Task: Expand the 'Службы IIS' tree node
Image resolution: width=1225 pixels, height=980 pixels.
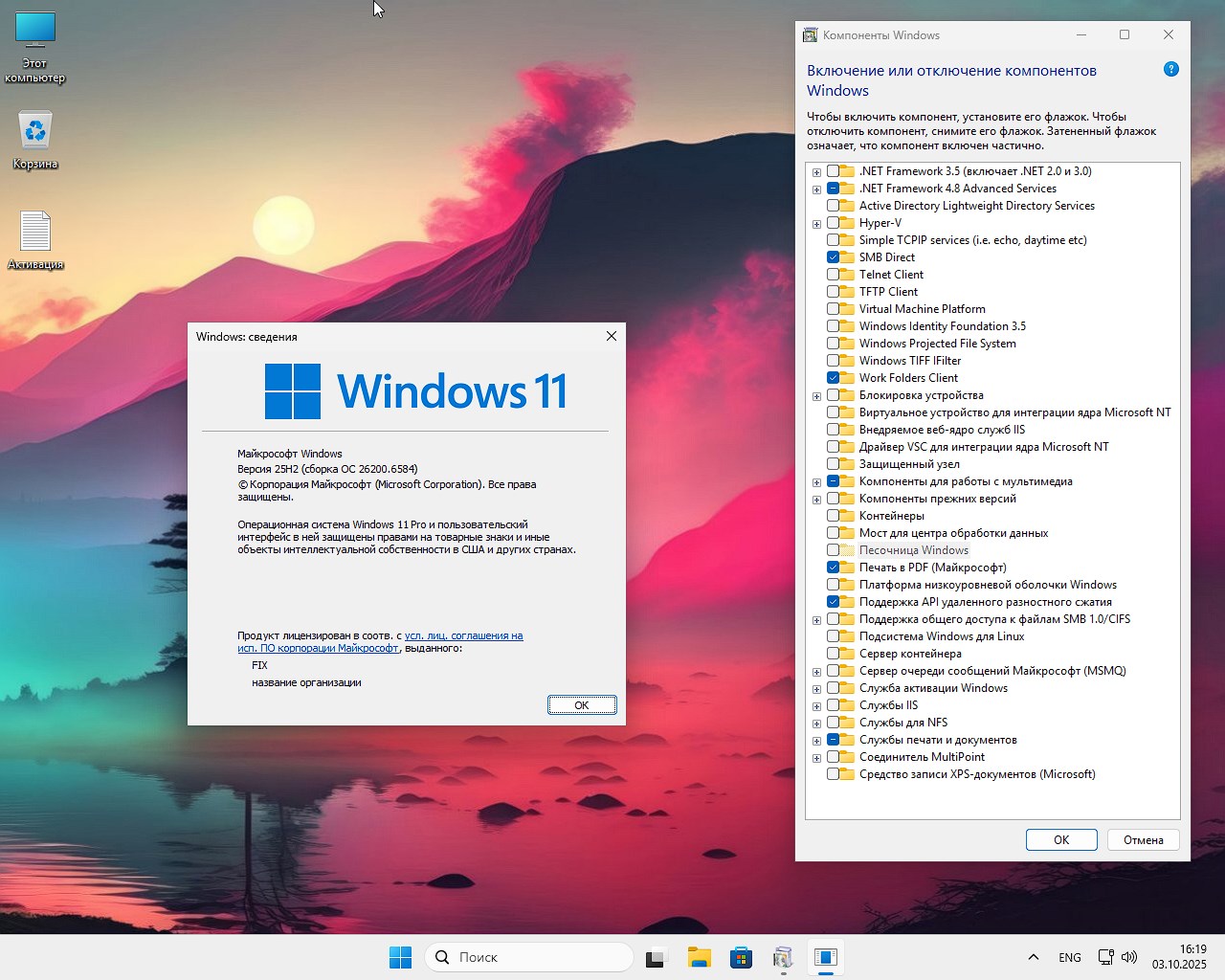Action: (x=816, y=706)
